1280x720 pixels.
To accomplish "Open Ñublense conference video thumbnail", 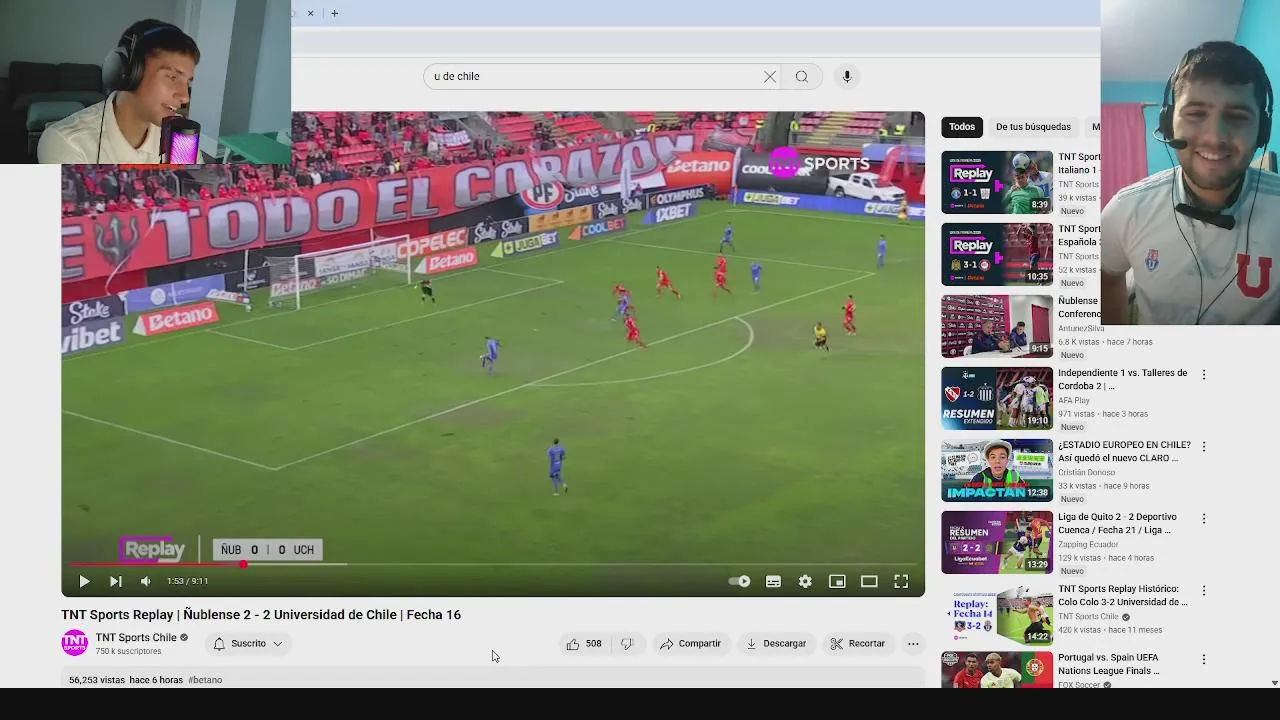I will 997,326.
